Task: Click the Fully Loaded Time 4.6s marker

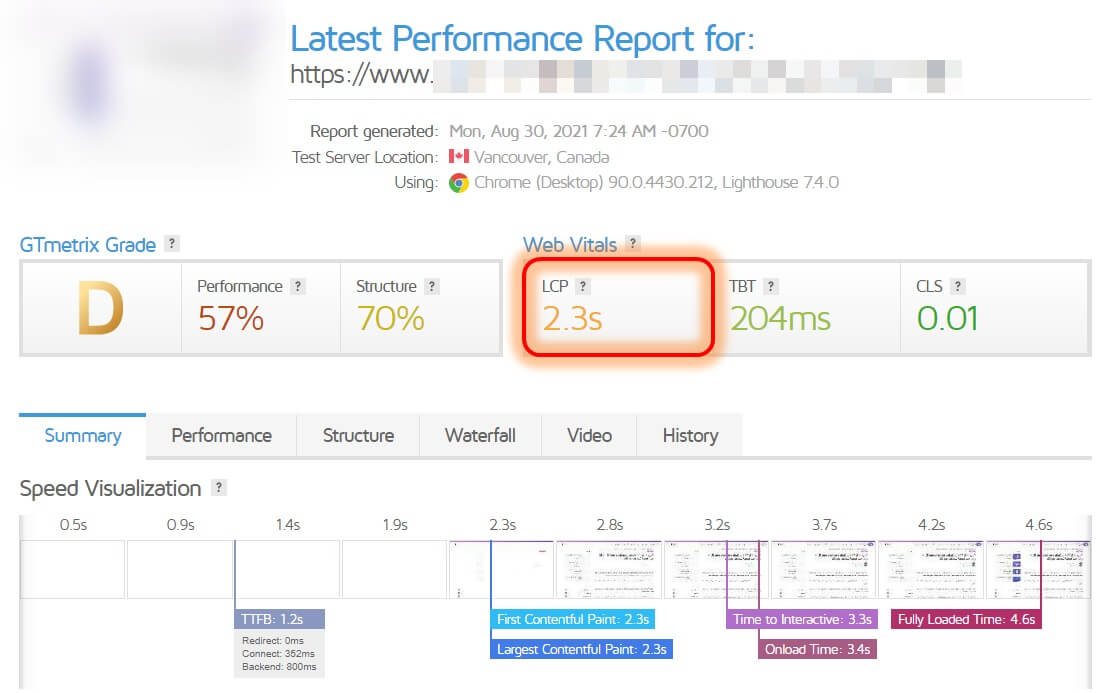Action: [966, 619]
